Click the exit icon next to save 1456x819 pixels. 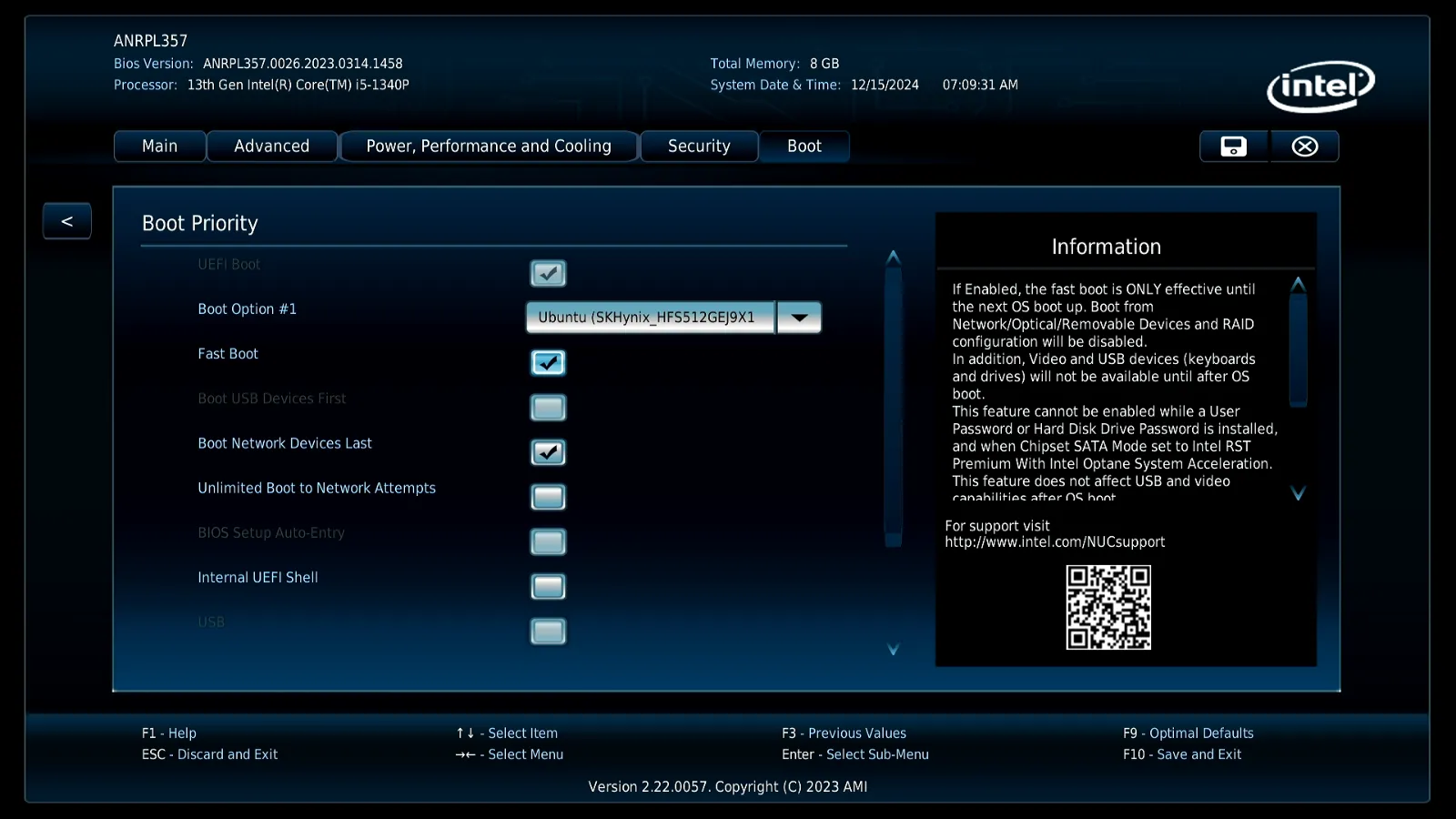[1305, 146]
